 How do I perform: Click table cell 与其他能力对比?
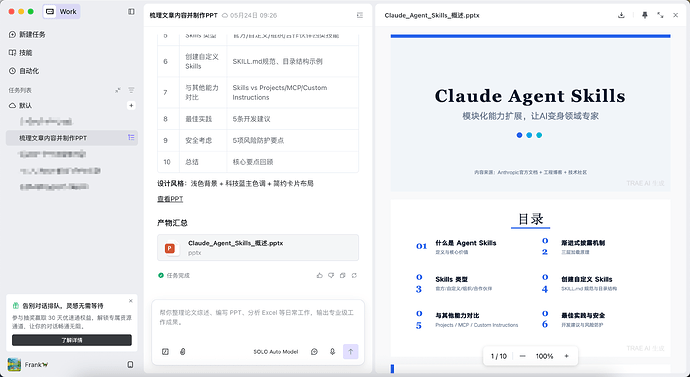click(202, 92)
